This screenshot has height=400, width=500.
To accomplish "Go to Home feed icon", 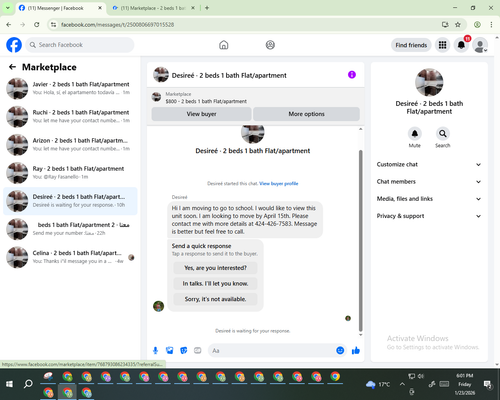I will pyautogui.click(x=224, y=45).
